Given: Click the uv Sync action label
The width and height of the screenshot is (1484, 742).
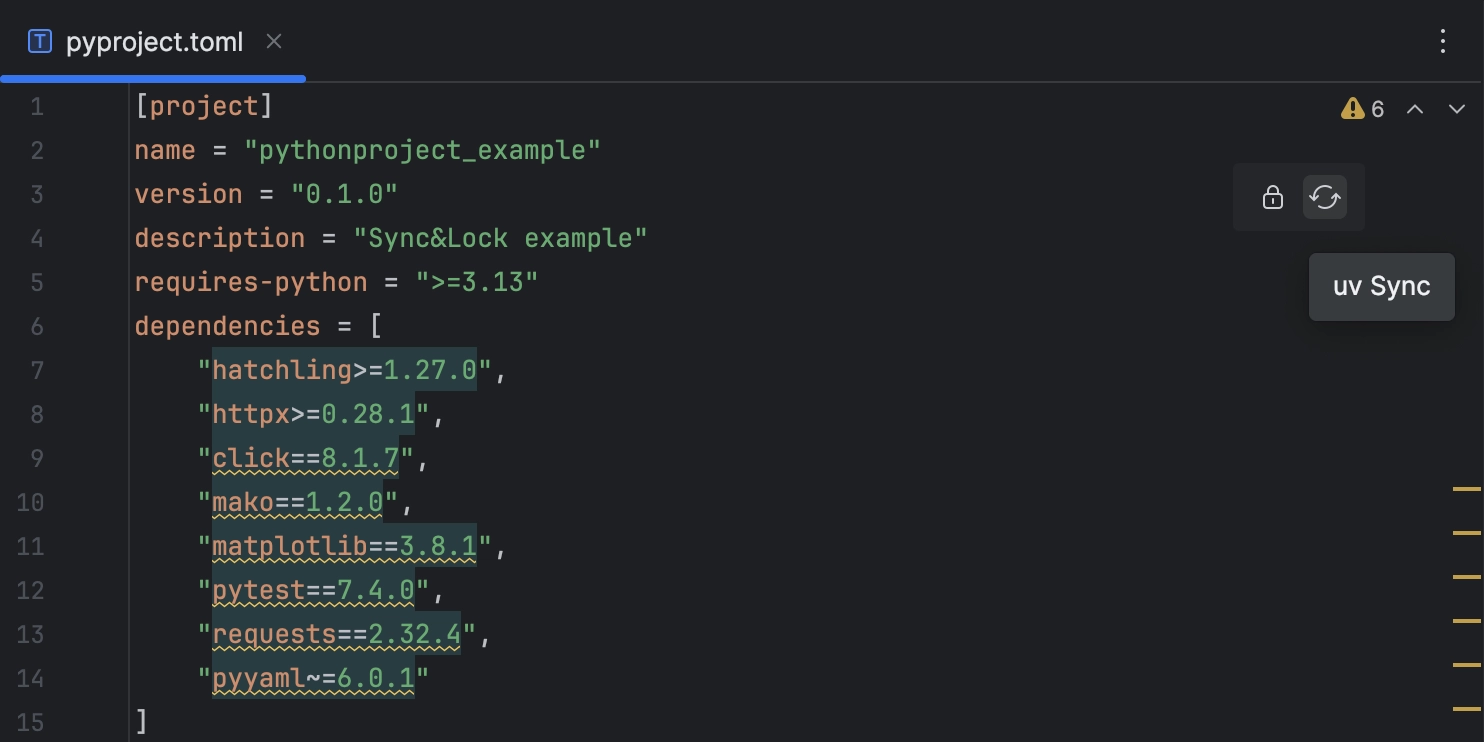Looking at the screenshot, I should (1381, 286).
